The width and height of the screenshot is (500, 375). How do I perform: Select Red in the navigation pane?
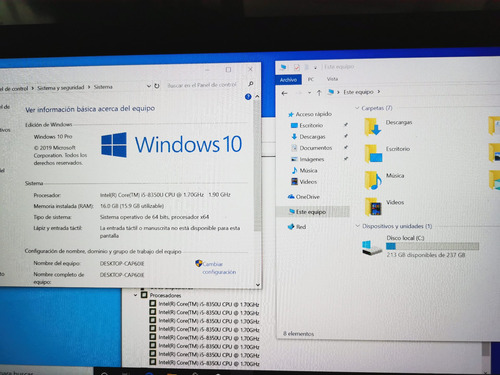[x=297, y=227]
